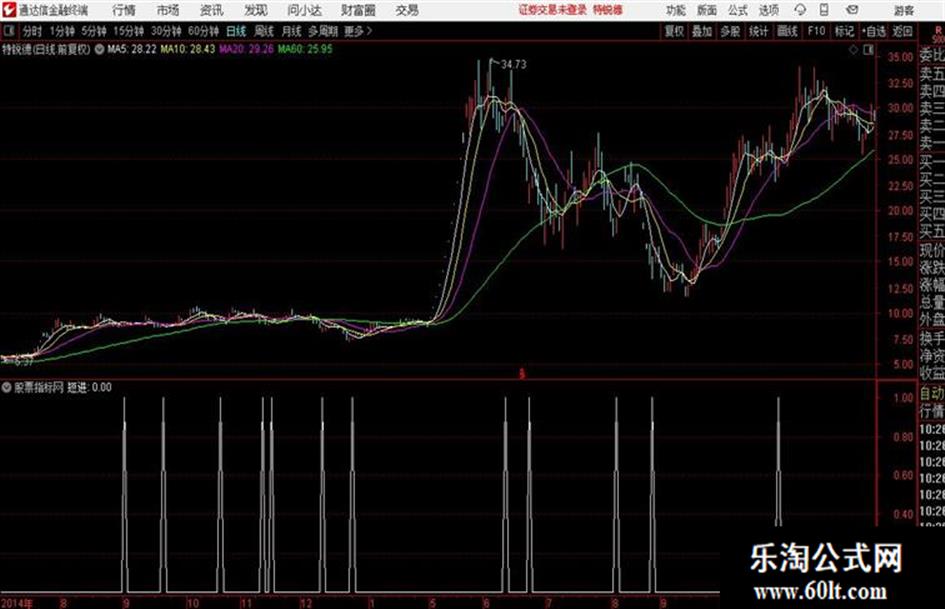
Task: Switch to 月线 monthly tab
Action: coord(292,31)
